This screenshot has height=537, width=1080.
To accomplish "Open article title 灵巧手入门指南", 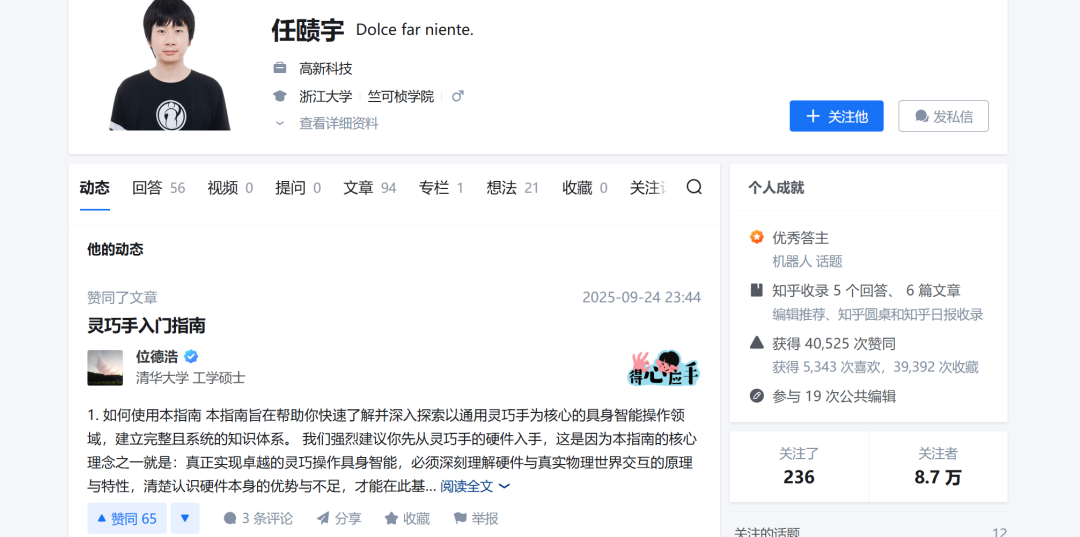I will (x=147, y=325).
